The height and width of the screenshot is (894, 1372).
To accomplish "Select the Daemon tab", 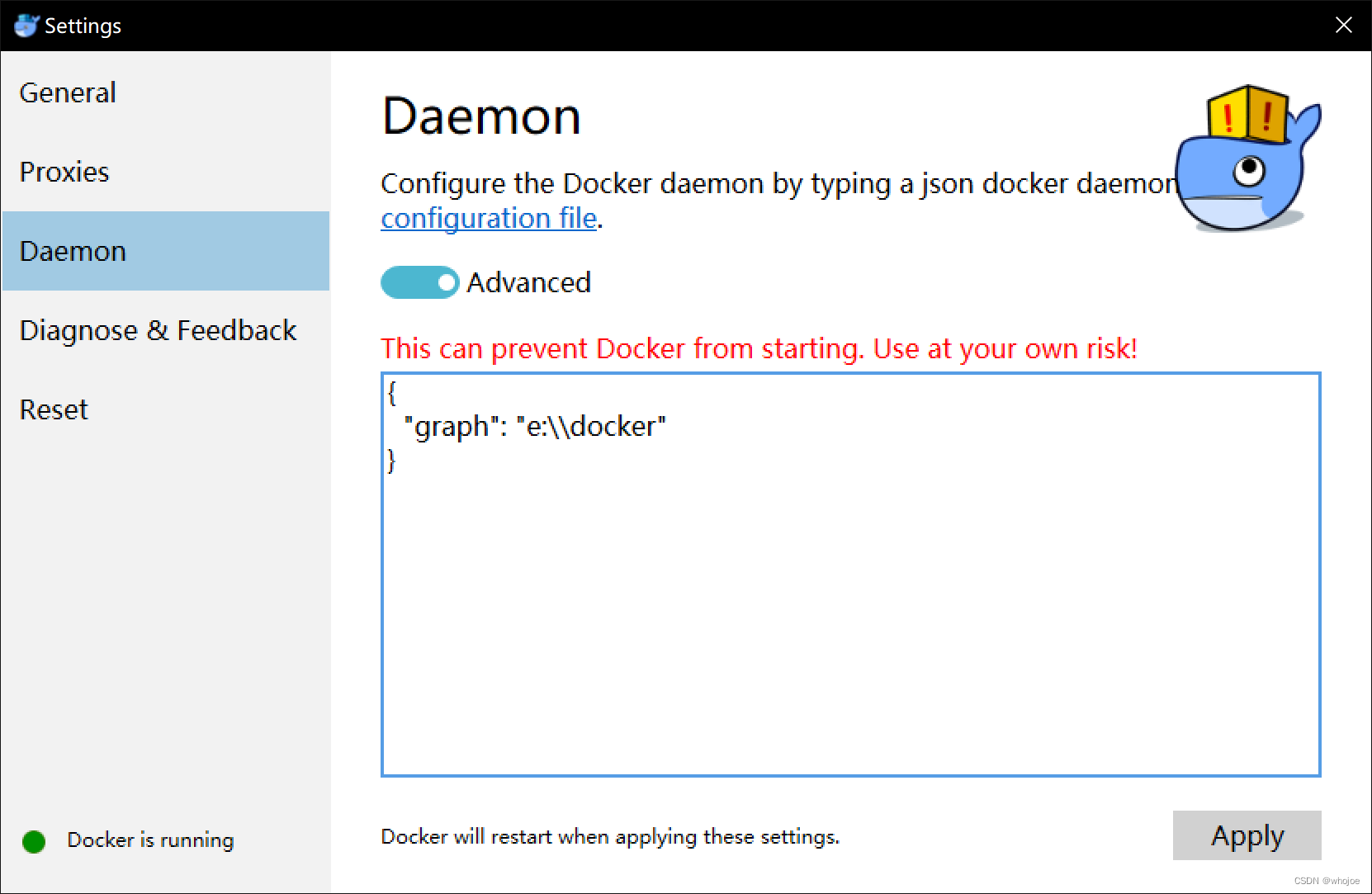I will (x=165, y=251).
